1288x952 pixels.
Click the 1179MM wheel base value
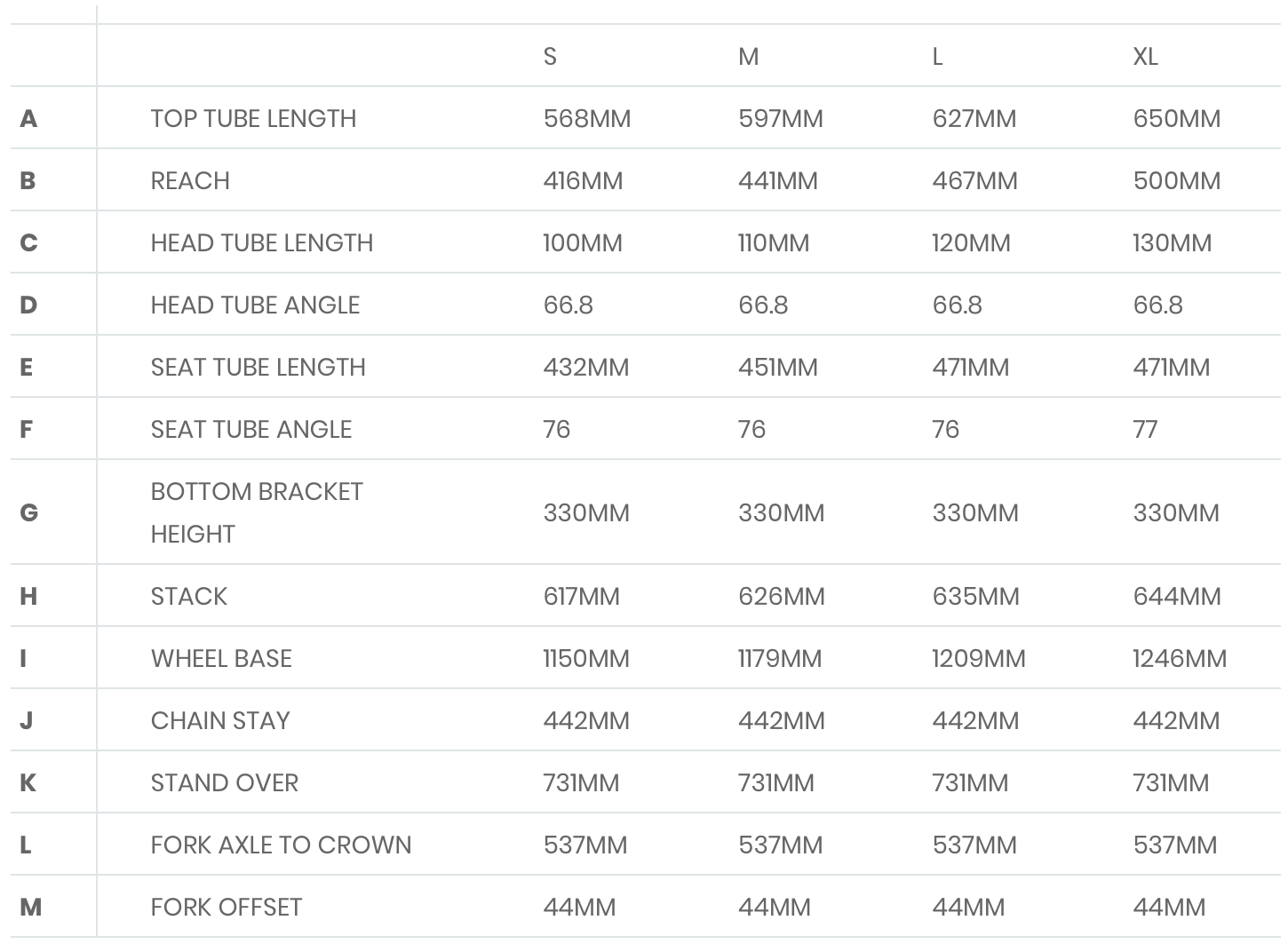pyautogui.click(x=779, y=659)
